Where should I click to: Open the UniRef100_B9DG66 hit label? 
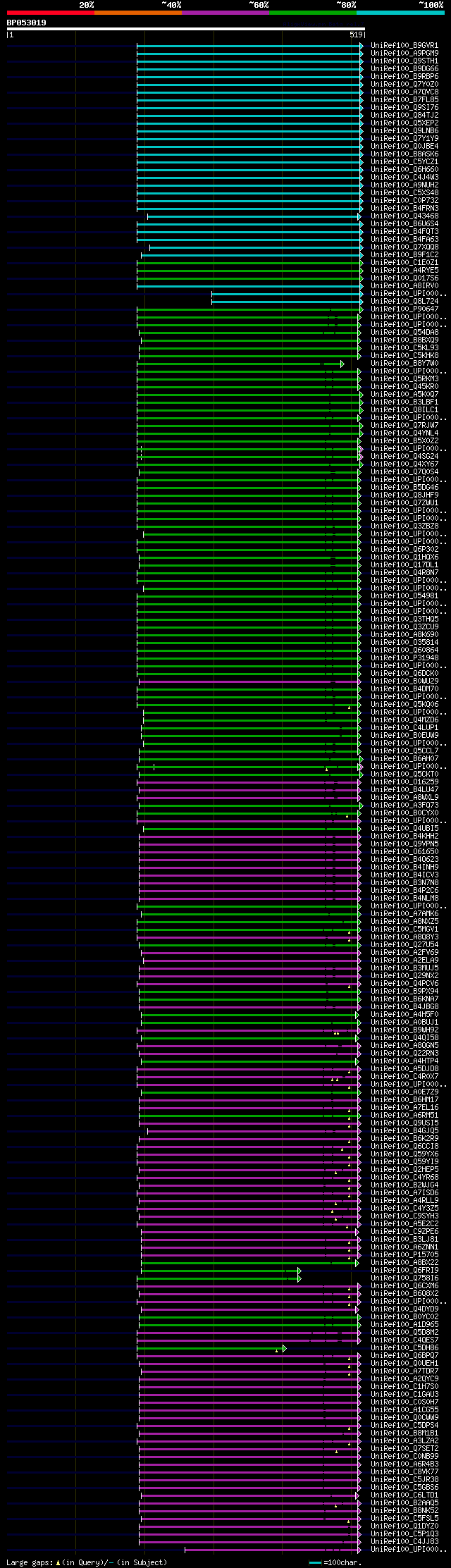coord(404,69)
